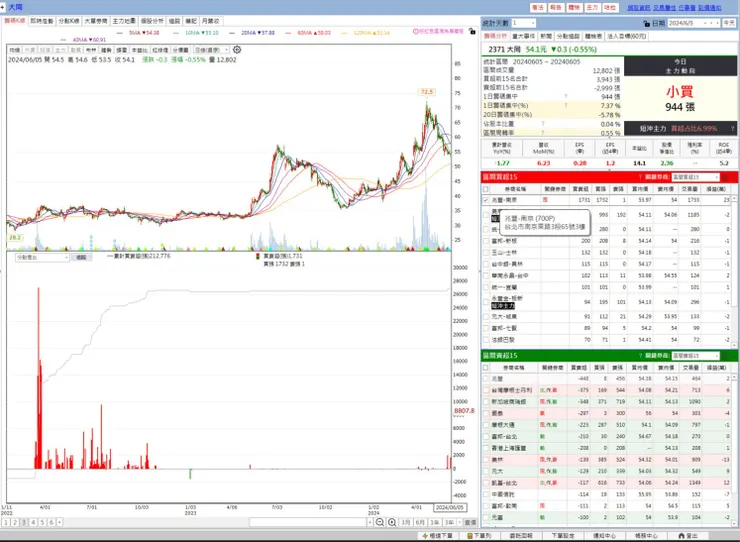Screen dimensions: 740x542
Task: Check the 台灣摩根士丹利 seller checkbox
Action: [x=486, y=390]
